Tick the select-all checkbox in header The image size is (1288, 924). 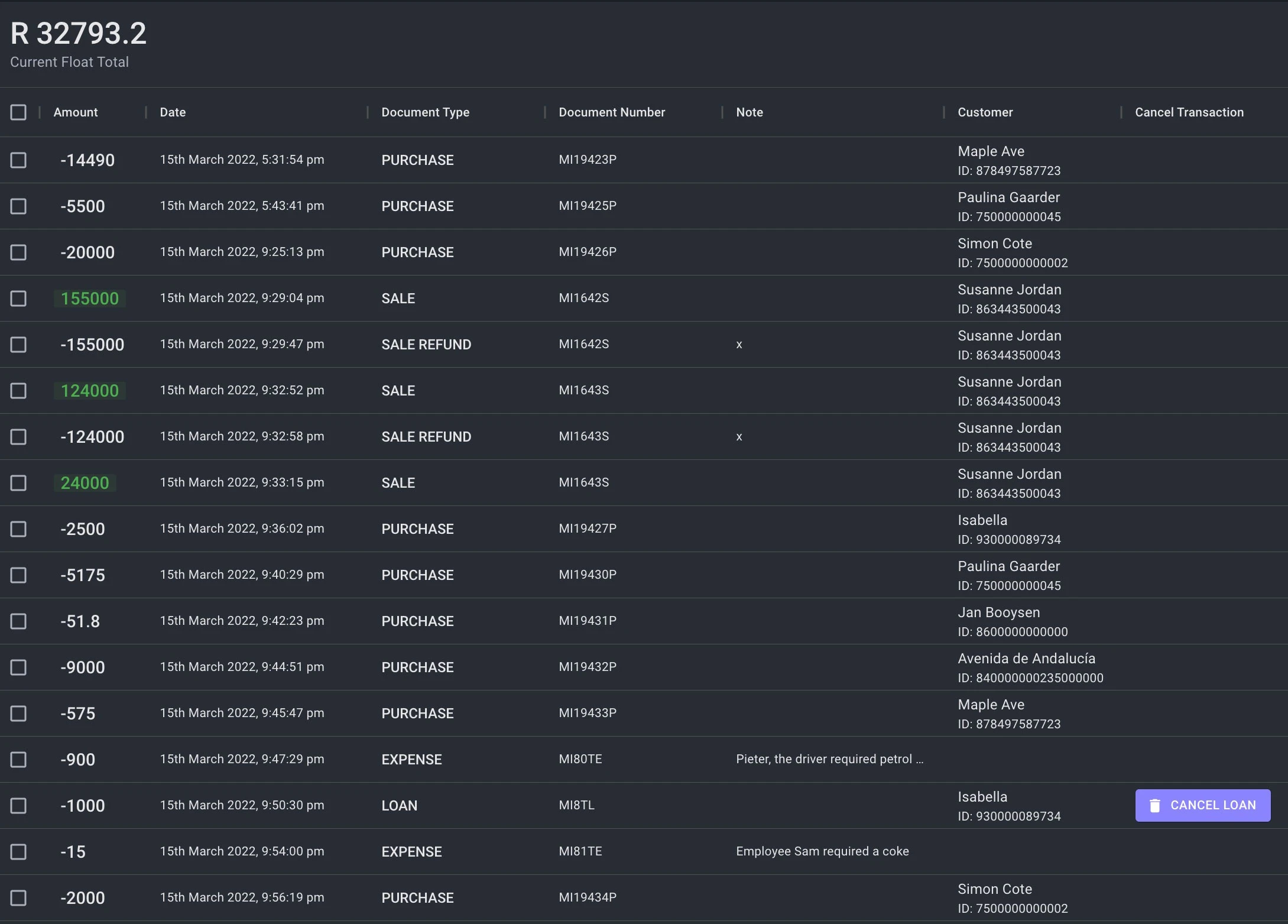18,112
